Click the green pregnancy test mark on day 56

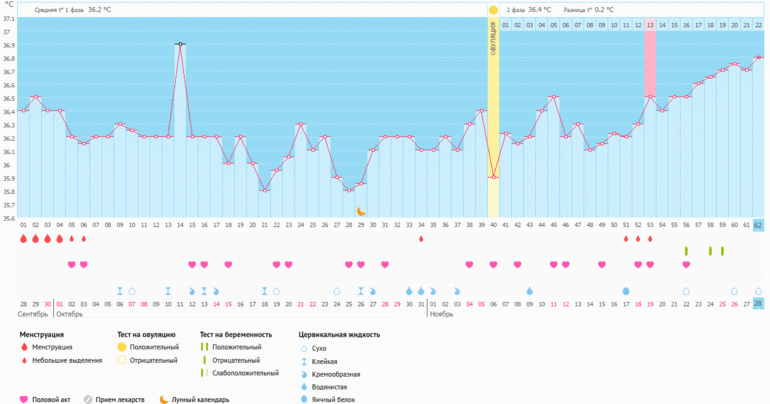[x=686, y=251]
